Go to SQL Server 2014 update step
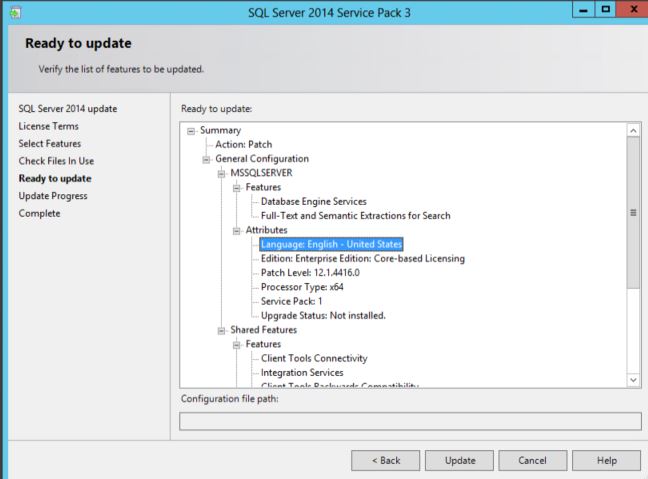648x479 pixels. pyautogui.click(x=68, y=109)
